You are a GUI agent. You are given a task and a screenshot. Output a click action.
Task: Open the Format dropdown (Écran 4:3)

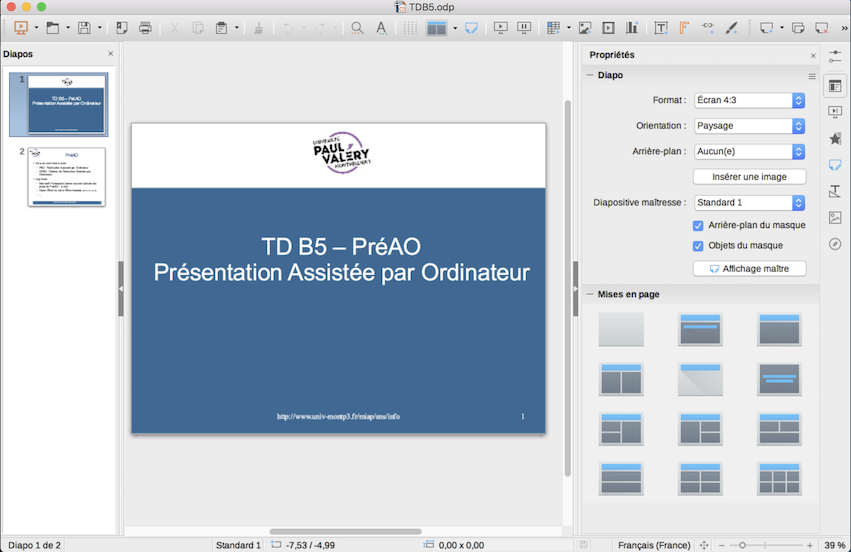pyautogui.click(x=749, y=100)
